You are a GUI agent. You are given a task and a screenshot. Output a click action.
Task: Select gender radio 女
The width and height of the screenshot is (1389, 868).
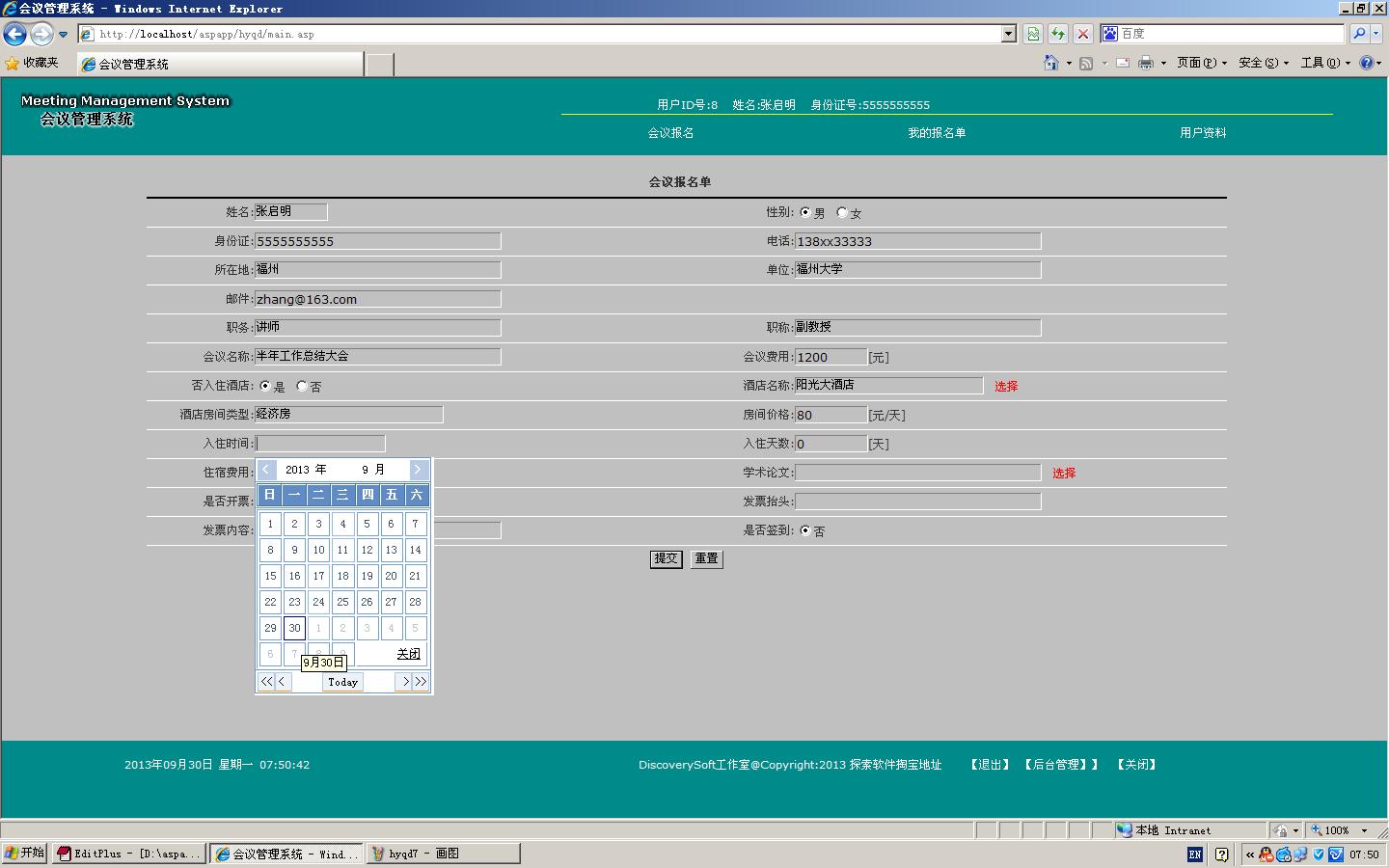pyautogui.click(x=842, y=212)
